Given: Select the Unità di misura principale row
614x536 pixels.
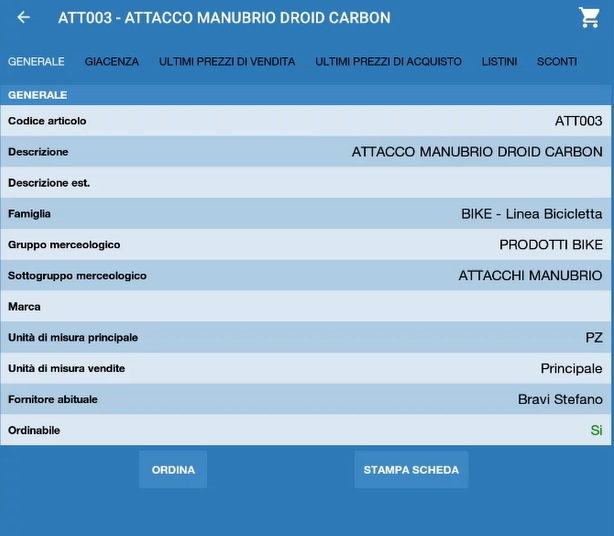Looking at the screenshot, I should (306, 338).
